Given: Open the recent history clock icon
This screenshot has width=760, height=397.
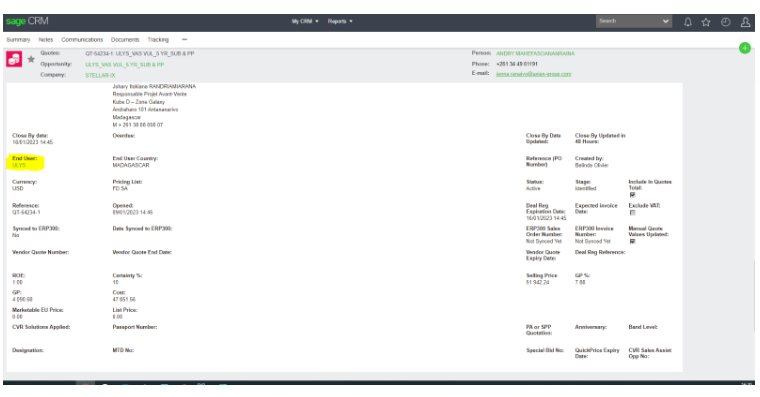Looking at the screenshot, I should (x=726, y=22).
